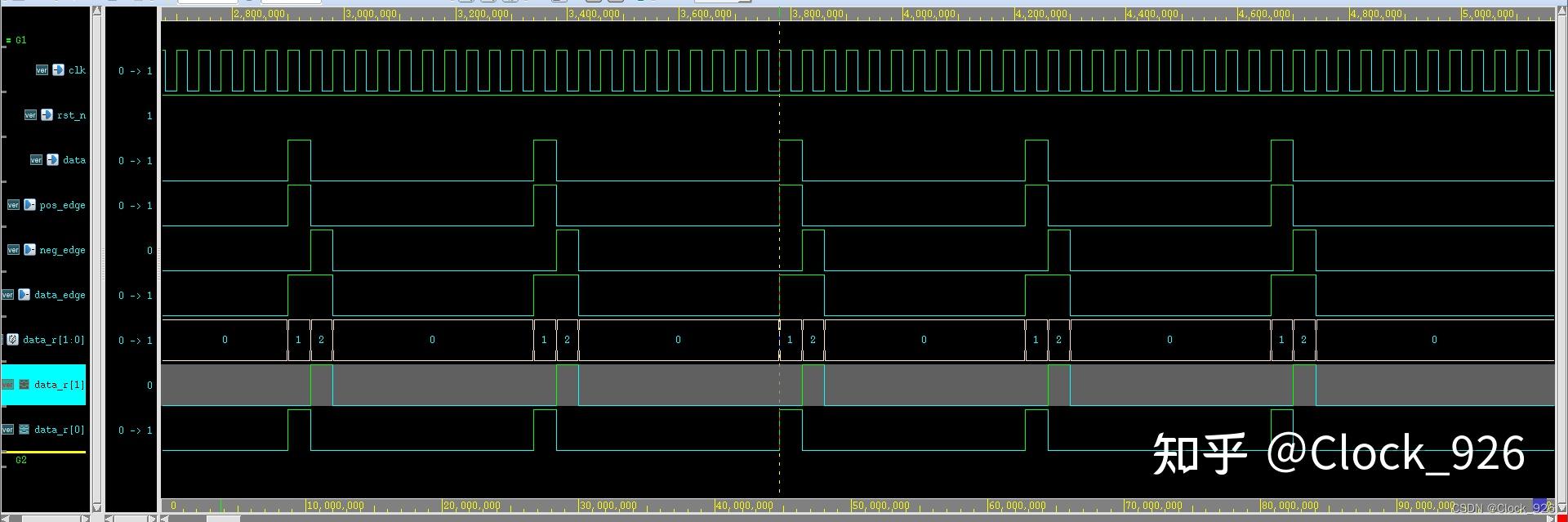Click the 3,800,000 mark on top ruler
The height and width of the screenshot is (522, 1568).
818,14
